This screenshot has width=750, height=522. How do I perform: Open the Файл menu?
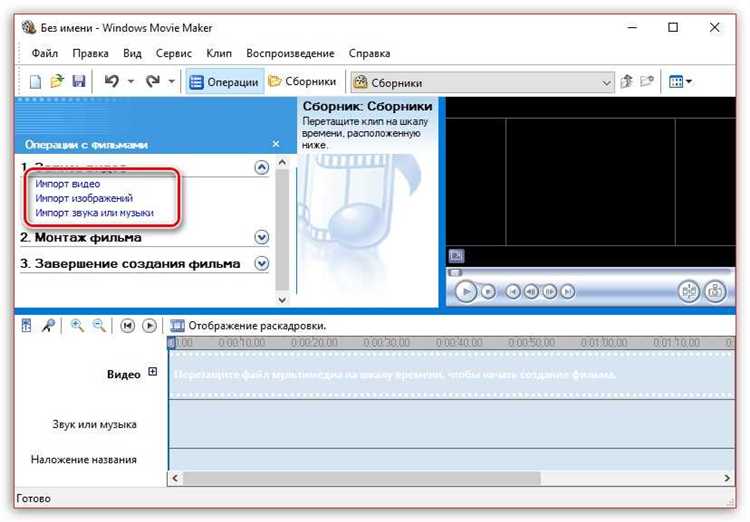click(44, 53)
